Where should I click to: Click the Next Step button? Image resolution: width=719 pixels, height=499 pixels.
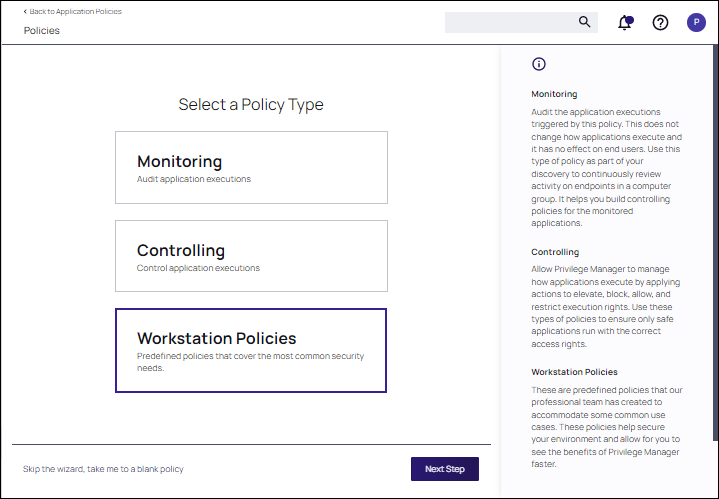coord(445,469)
